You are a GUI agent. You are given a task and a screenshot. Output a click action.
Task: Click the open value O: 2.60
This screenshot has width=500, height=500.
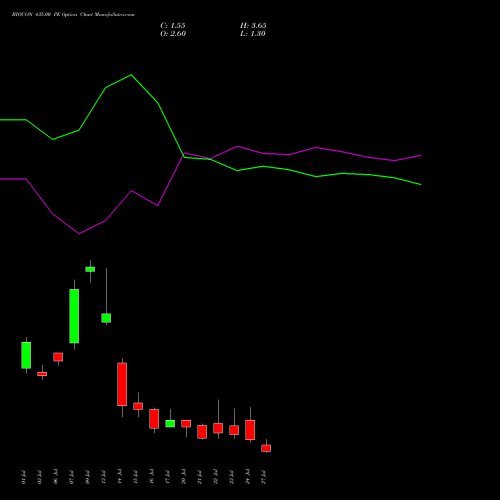point(173,34)
